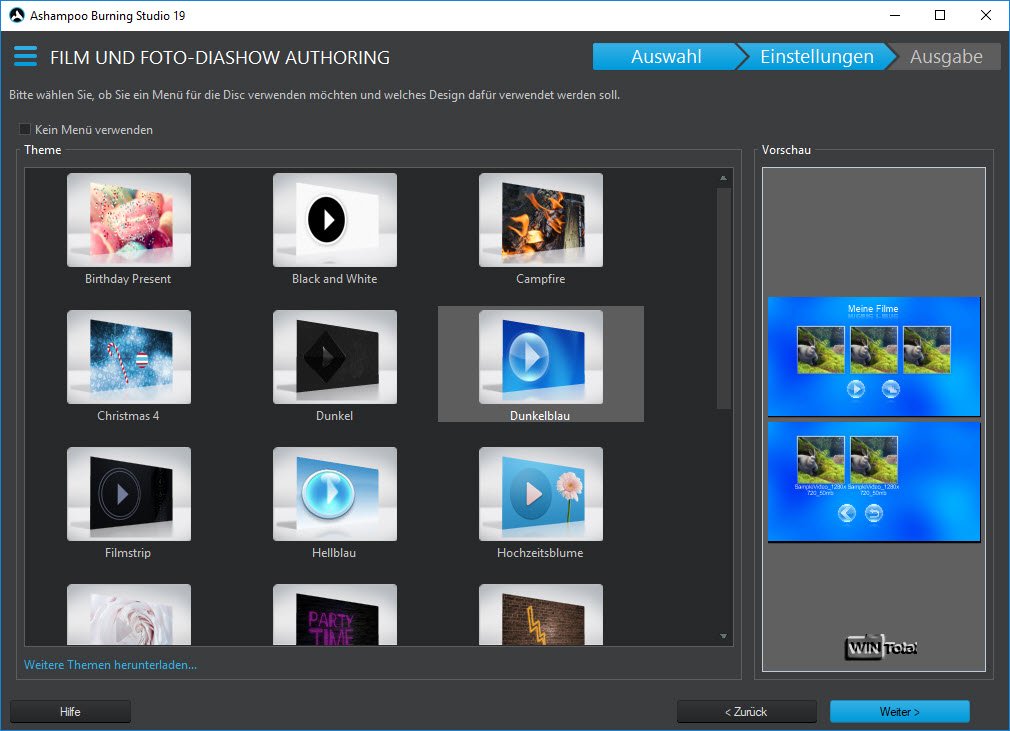Select the Birthday Present theme
Image resolution: width=1010 pixels, height=731 pixels.
pos(128,220)
